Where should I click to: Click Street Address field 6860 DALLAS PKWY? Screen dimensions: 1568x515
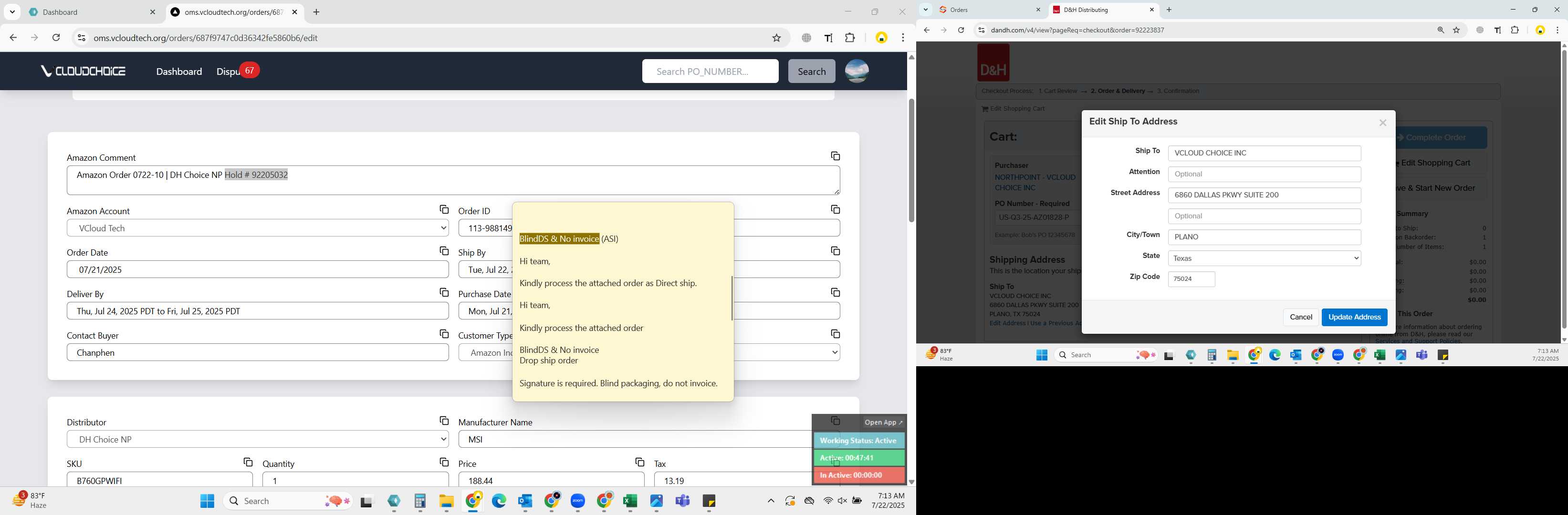click(1264, 195)
